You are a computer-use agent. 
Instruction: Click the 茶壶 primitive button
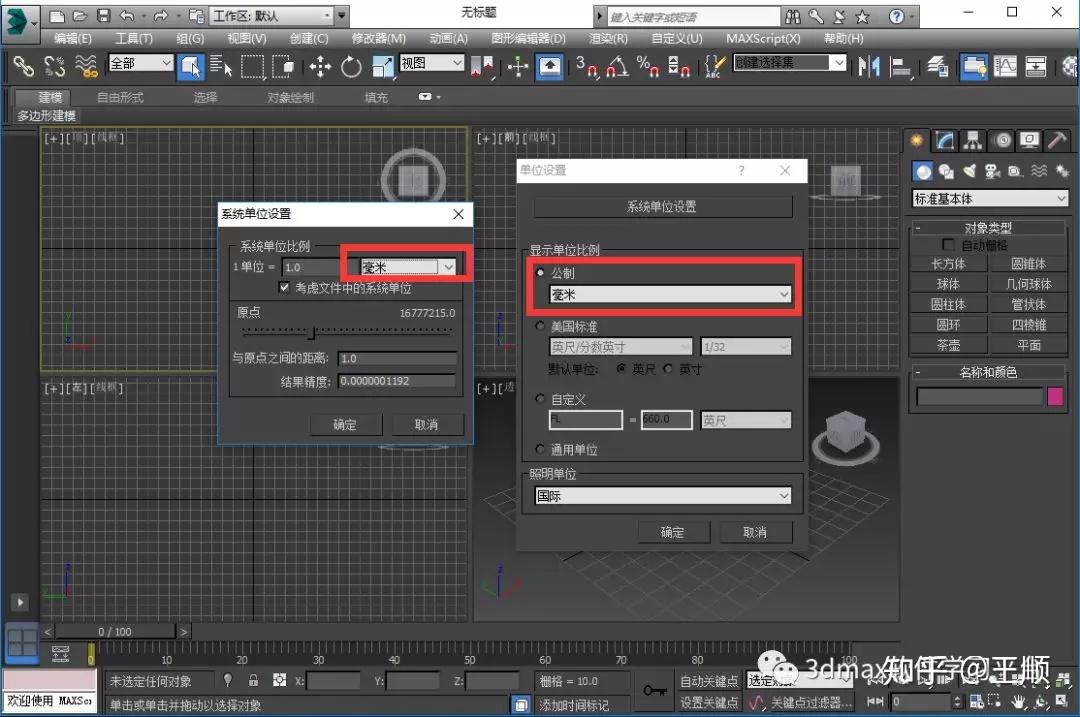pos(948,345)
